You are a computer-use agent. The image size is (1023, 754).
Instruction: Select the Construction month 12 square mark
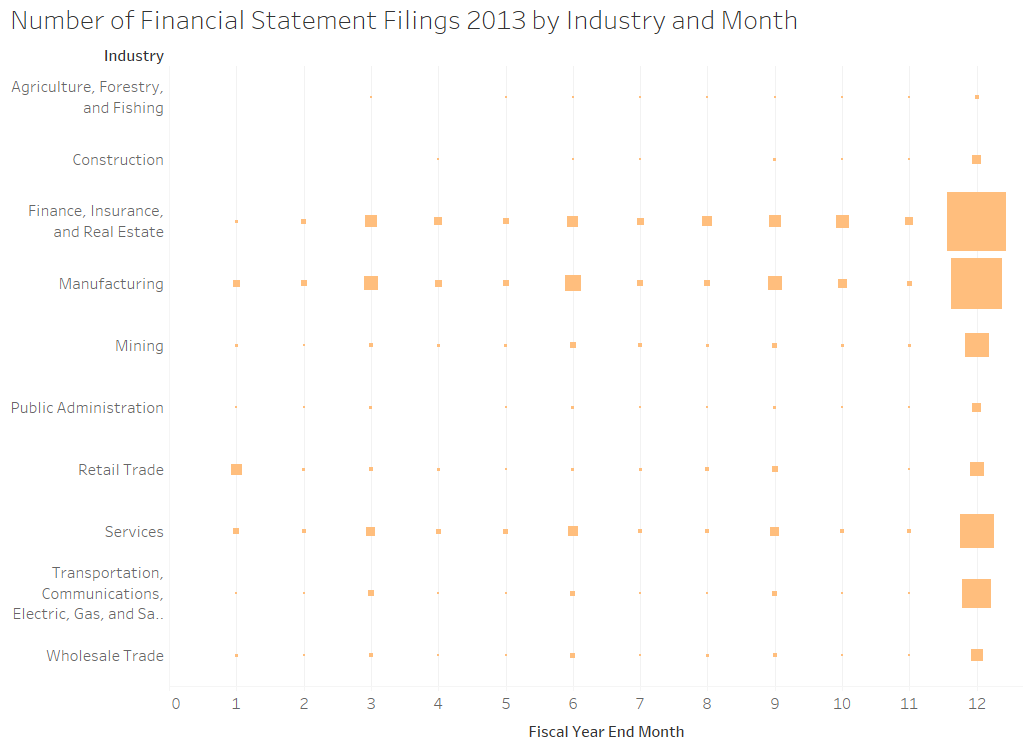[x=976, y=159]
